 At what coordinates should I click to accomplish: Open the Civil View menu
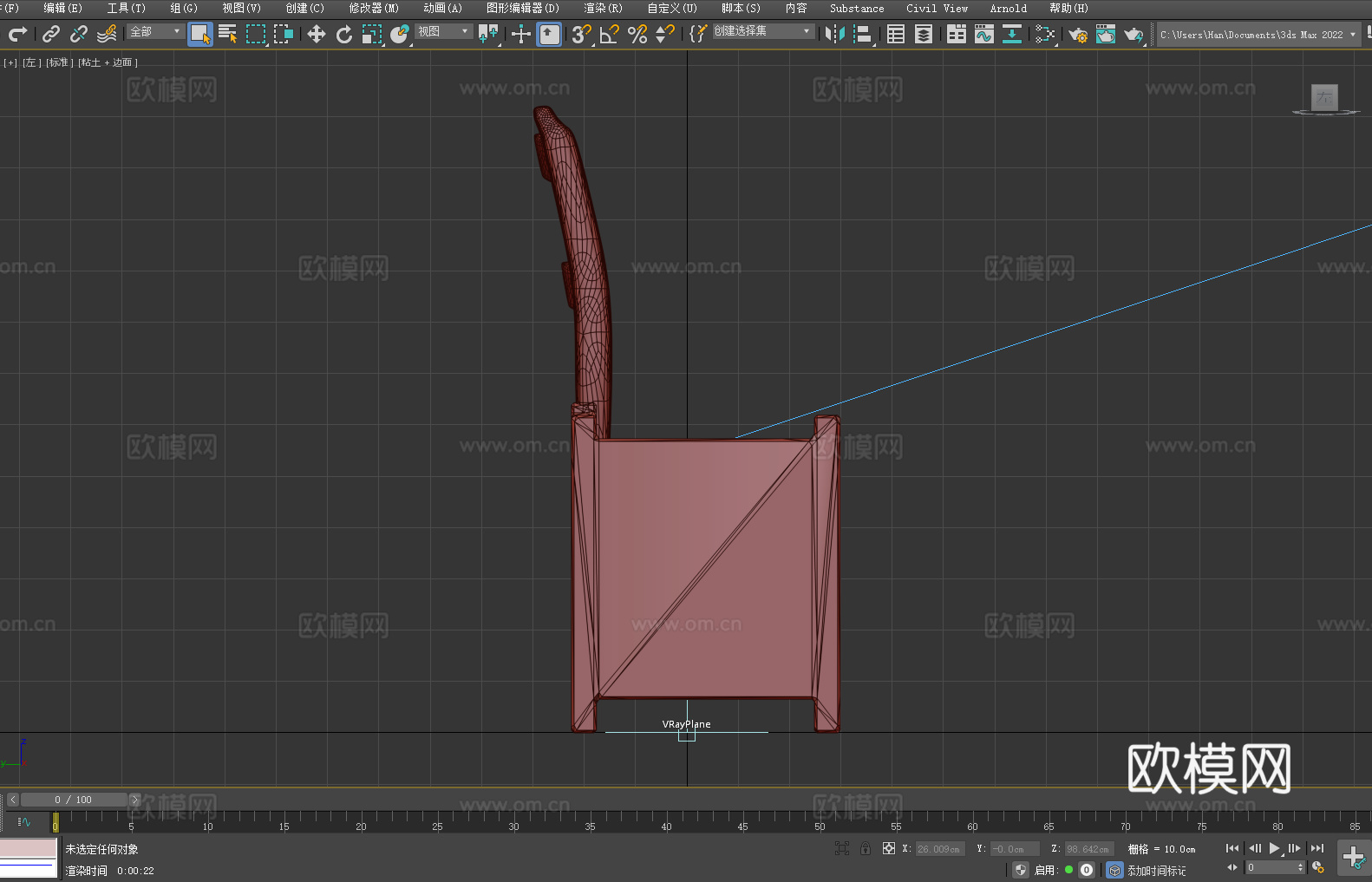(x=938, y=8)
